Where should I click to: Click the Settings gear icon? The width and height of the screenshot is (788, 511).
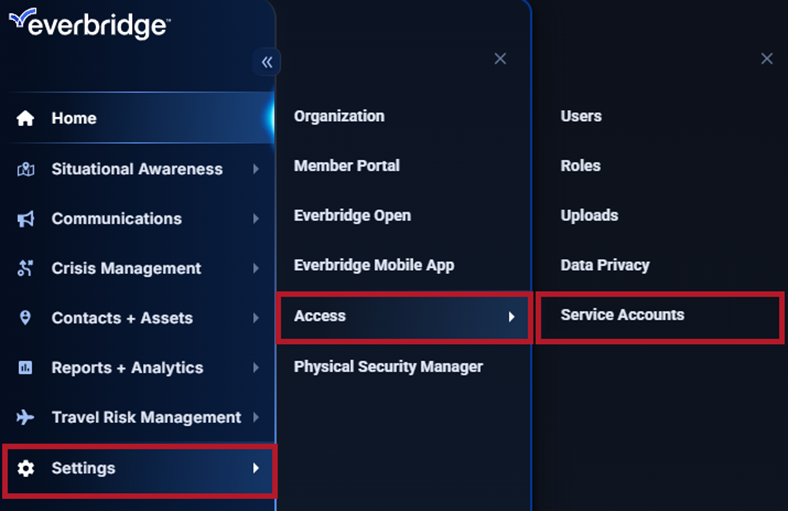[26, 468]
